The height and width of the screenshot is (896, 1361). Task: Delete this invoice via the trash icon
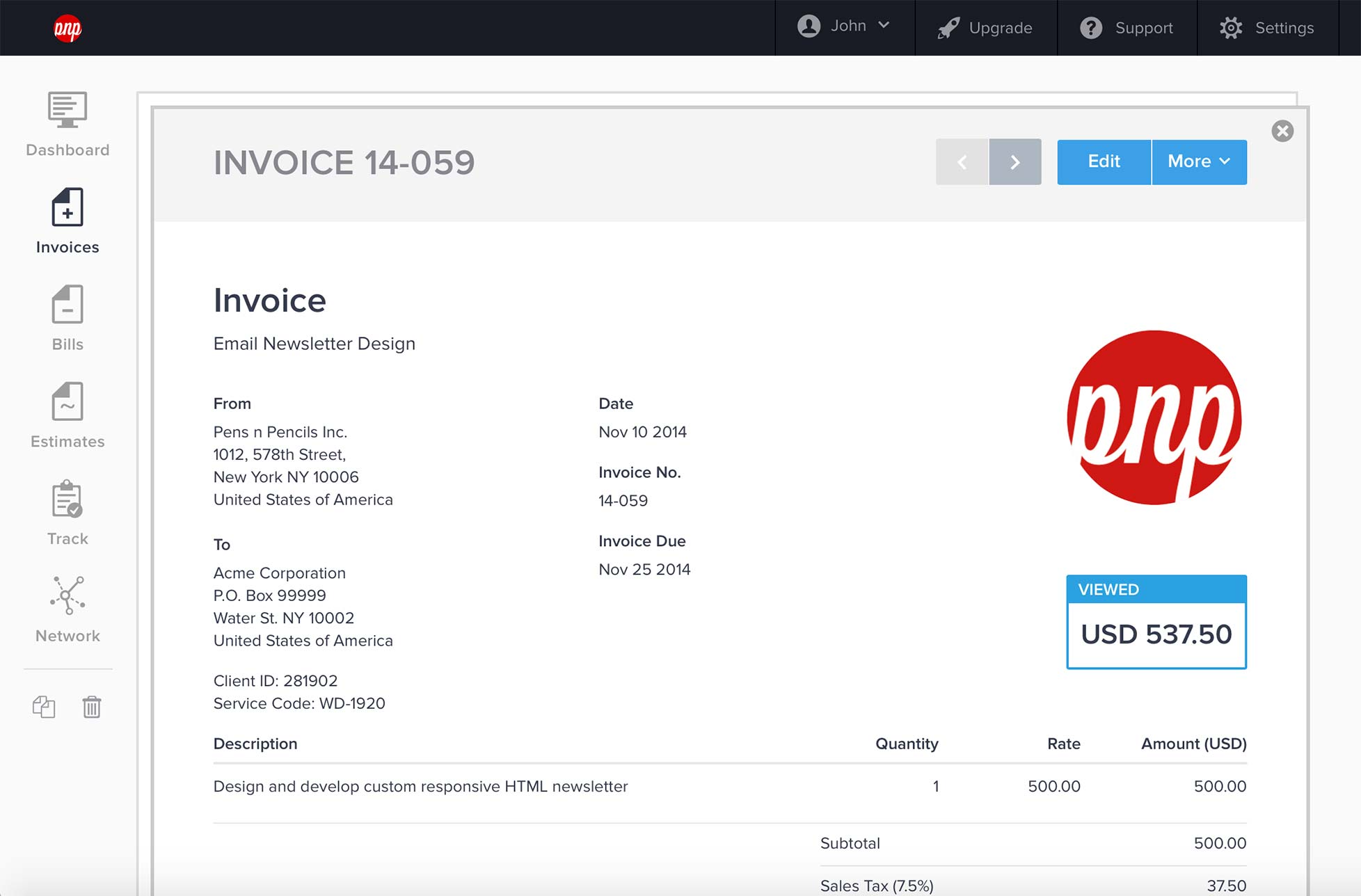coord(92,706)
